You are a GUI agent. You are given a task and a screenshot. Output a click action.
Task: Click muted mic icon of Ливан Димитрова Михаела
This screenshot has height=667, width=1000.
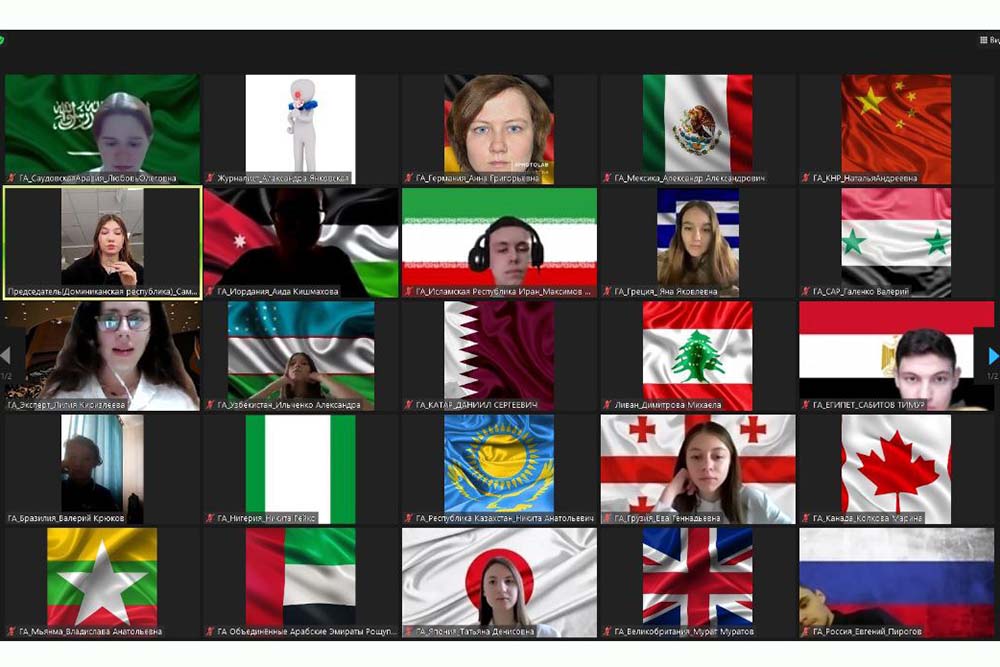[x=607, y=404]
